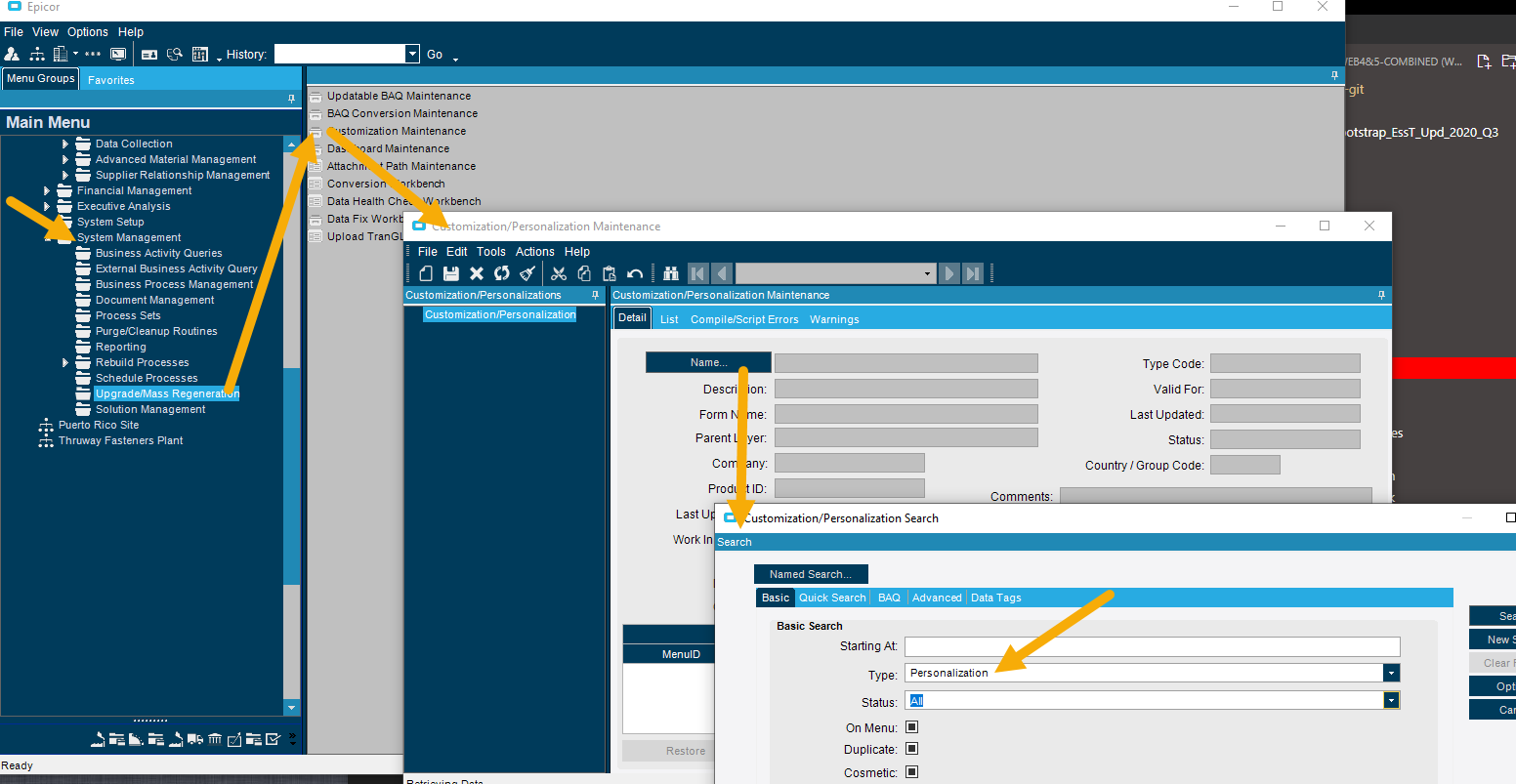This screenshot has height=784, width=1516.
Task: Click the truck icon in bottom menu bar
Action: [x=195, y=739]
